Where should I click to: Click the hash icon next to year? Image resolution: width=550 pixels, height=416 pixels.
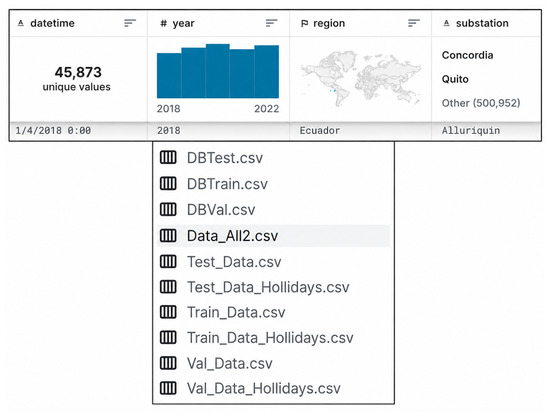[x=163, y=24]
